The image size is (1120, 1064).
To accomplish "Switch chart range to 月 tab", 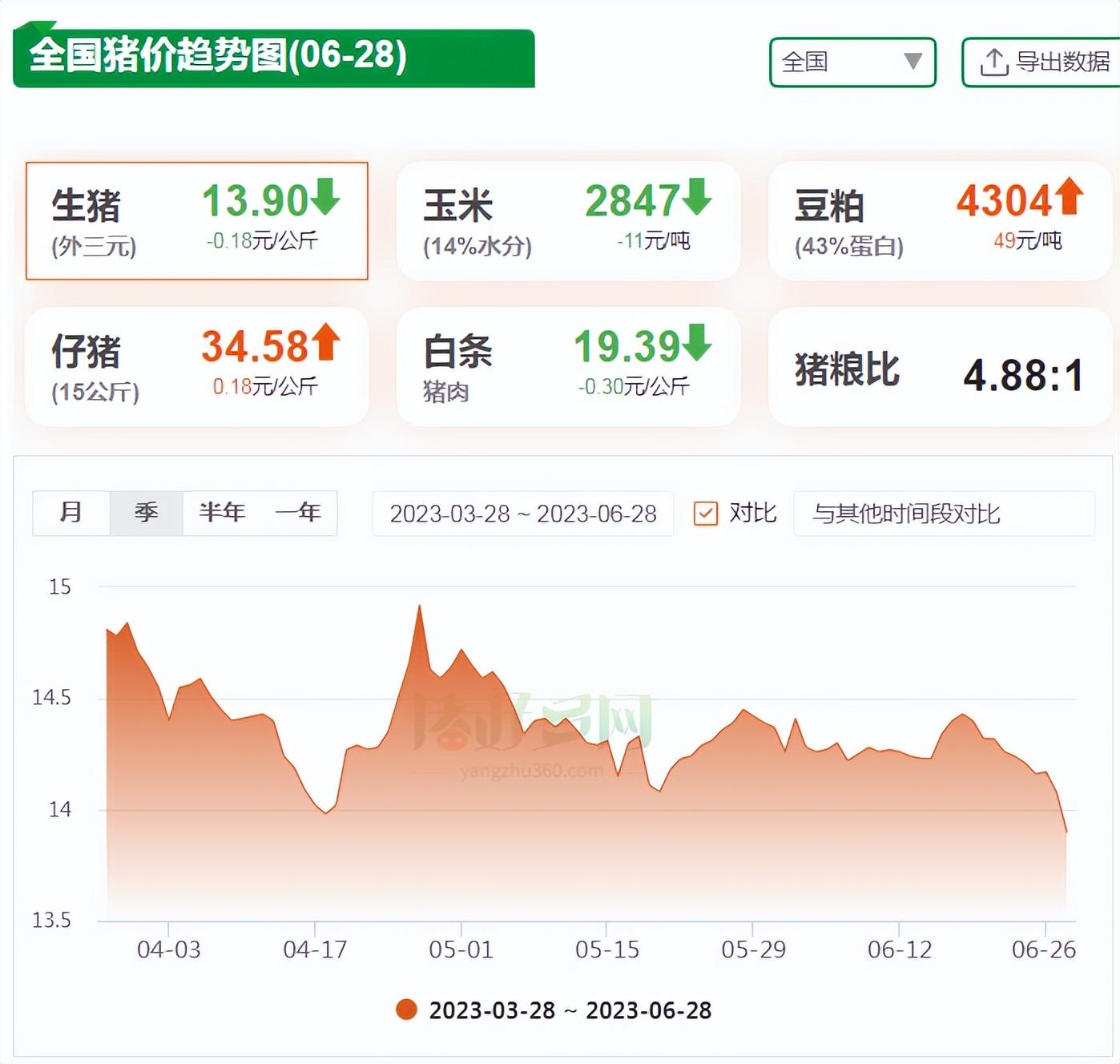I will [x=71, y=513].
